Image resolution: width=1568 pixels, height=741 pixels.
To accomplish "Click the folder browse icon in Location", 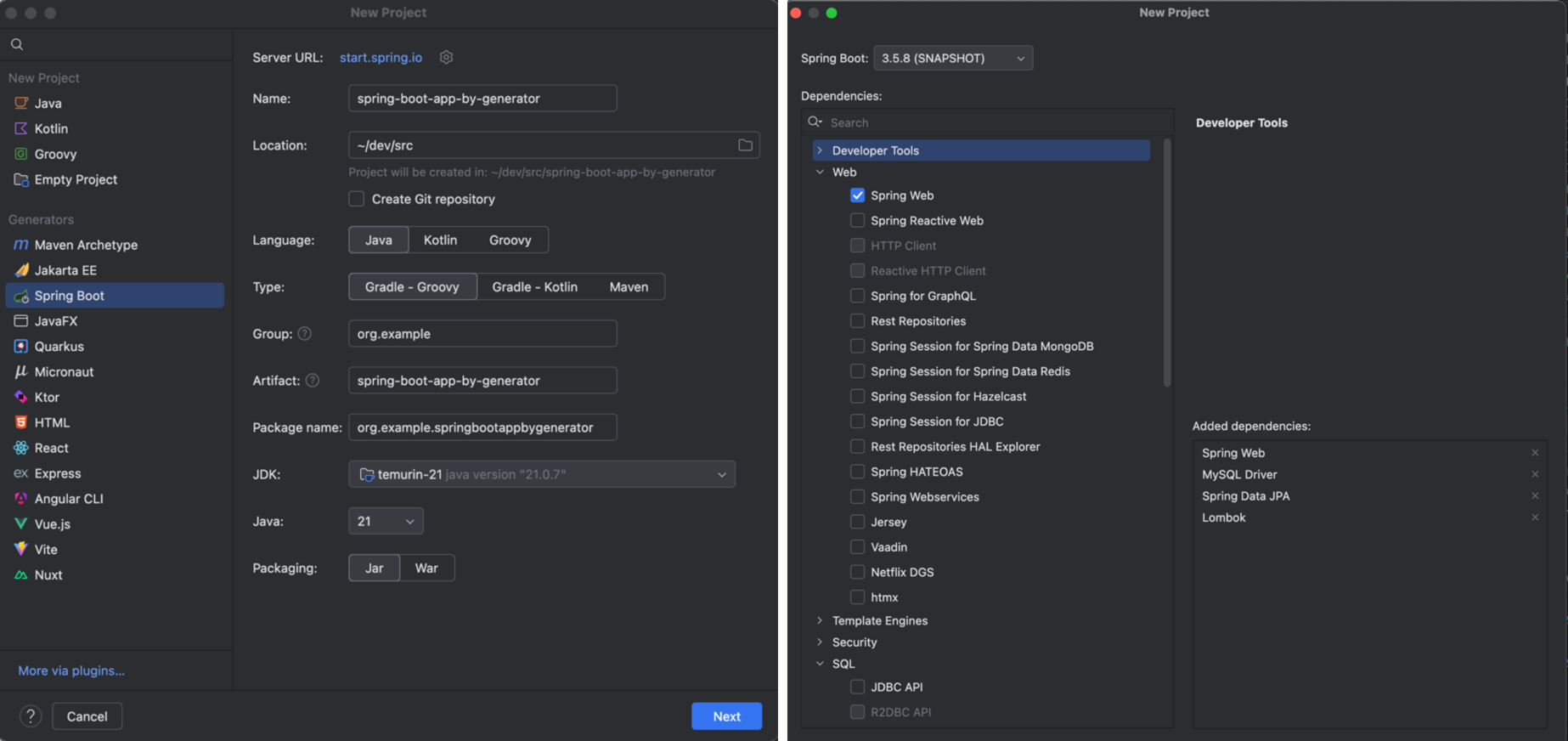I will click(745, 145).
